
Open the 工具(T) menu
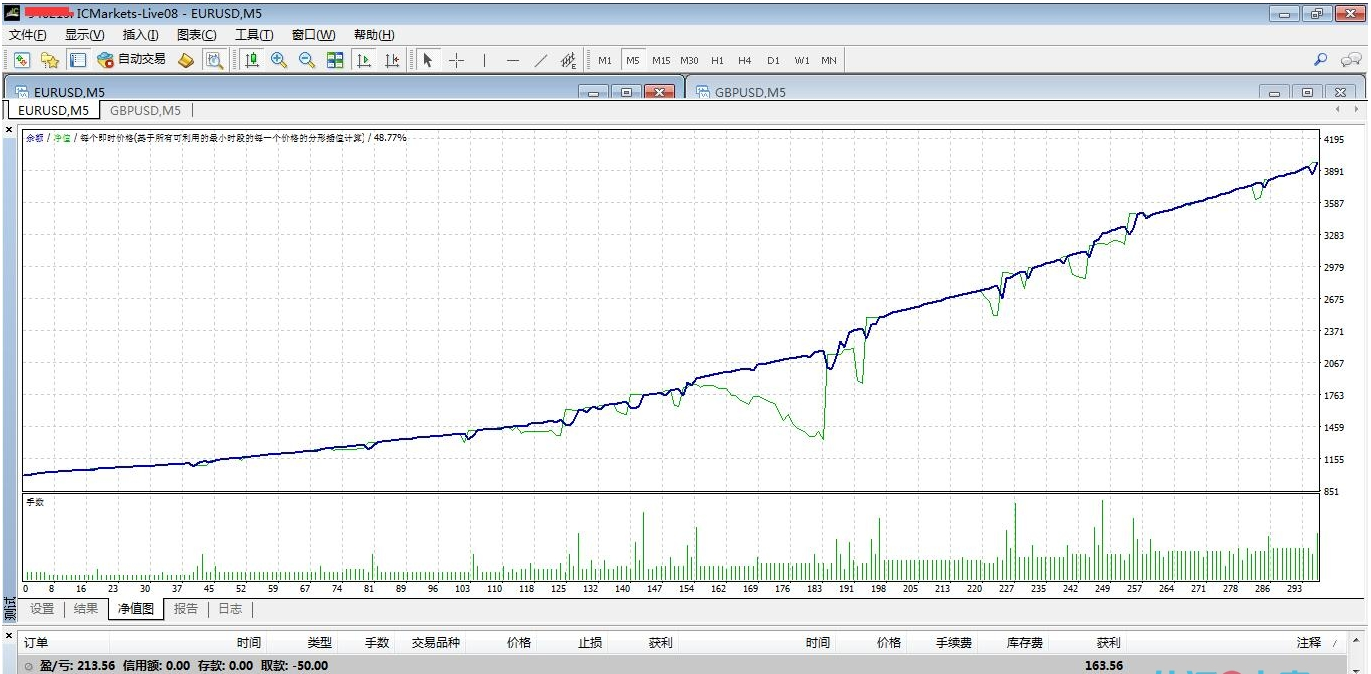(x=253, y=35)
